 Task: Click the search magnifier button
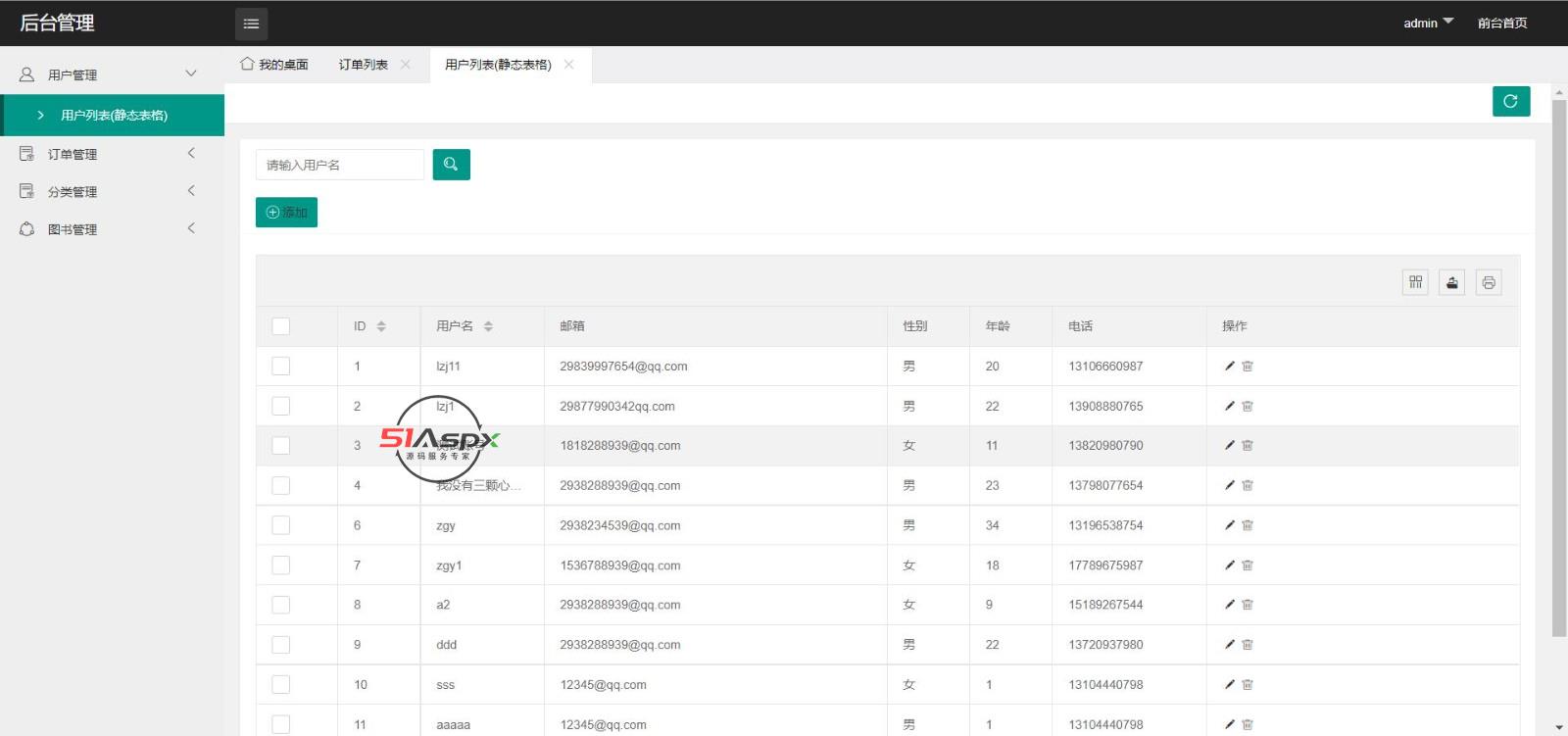(x=451, y=165)
